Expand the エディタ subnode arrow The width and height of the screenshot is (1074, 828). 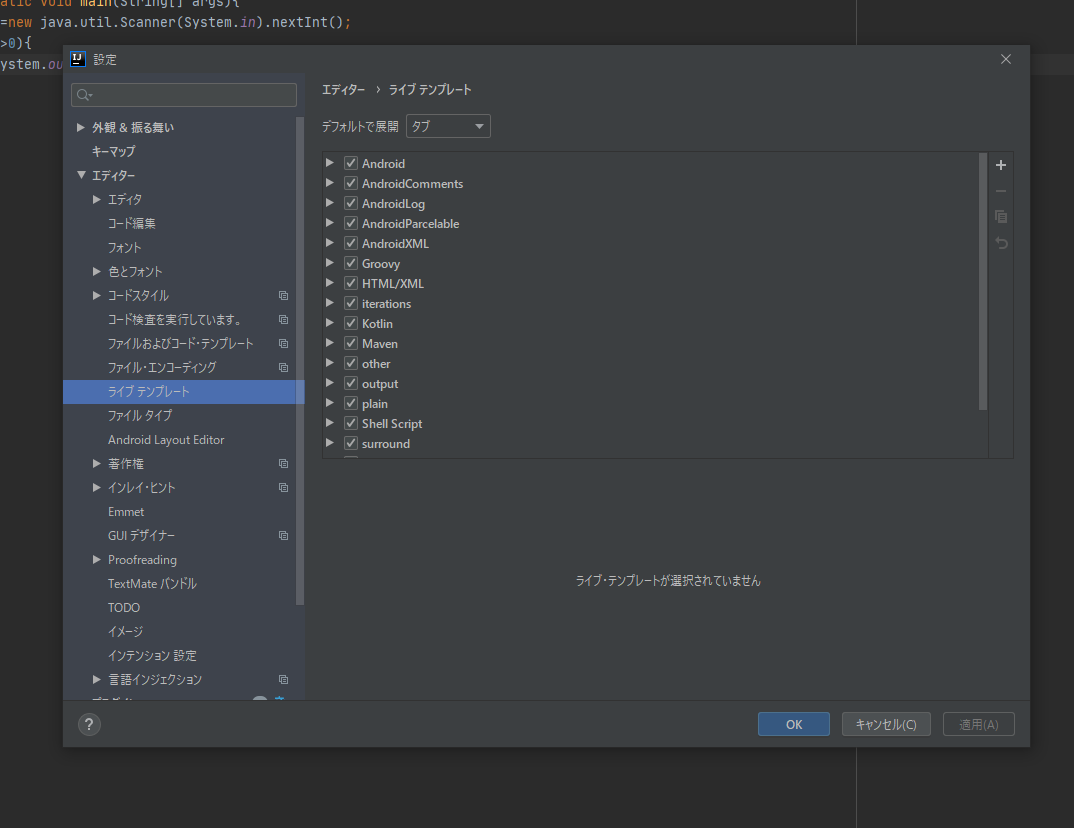(x=97, y=199)
